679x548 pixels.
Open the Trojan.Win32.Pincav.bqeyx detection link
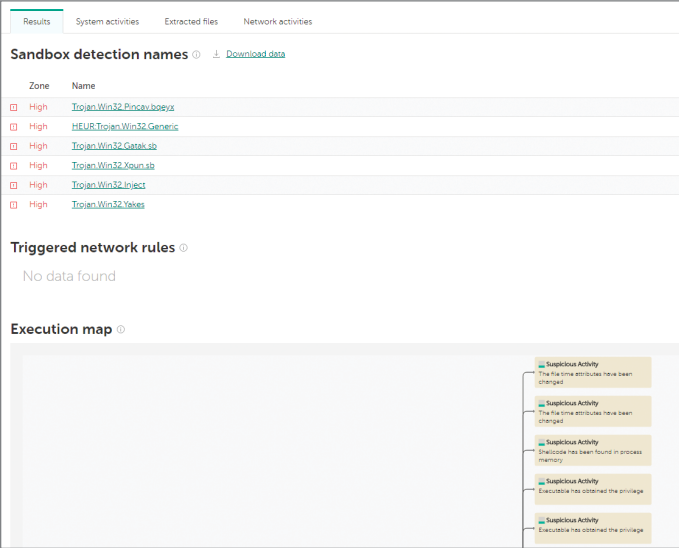[x=123, y=107]
